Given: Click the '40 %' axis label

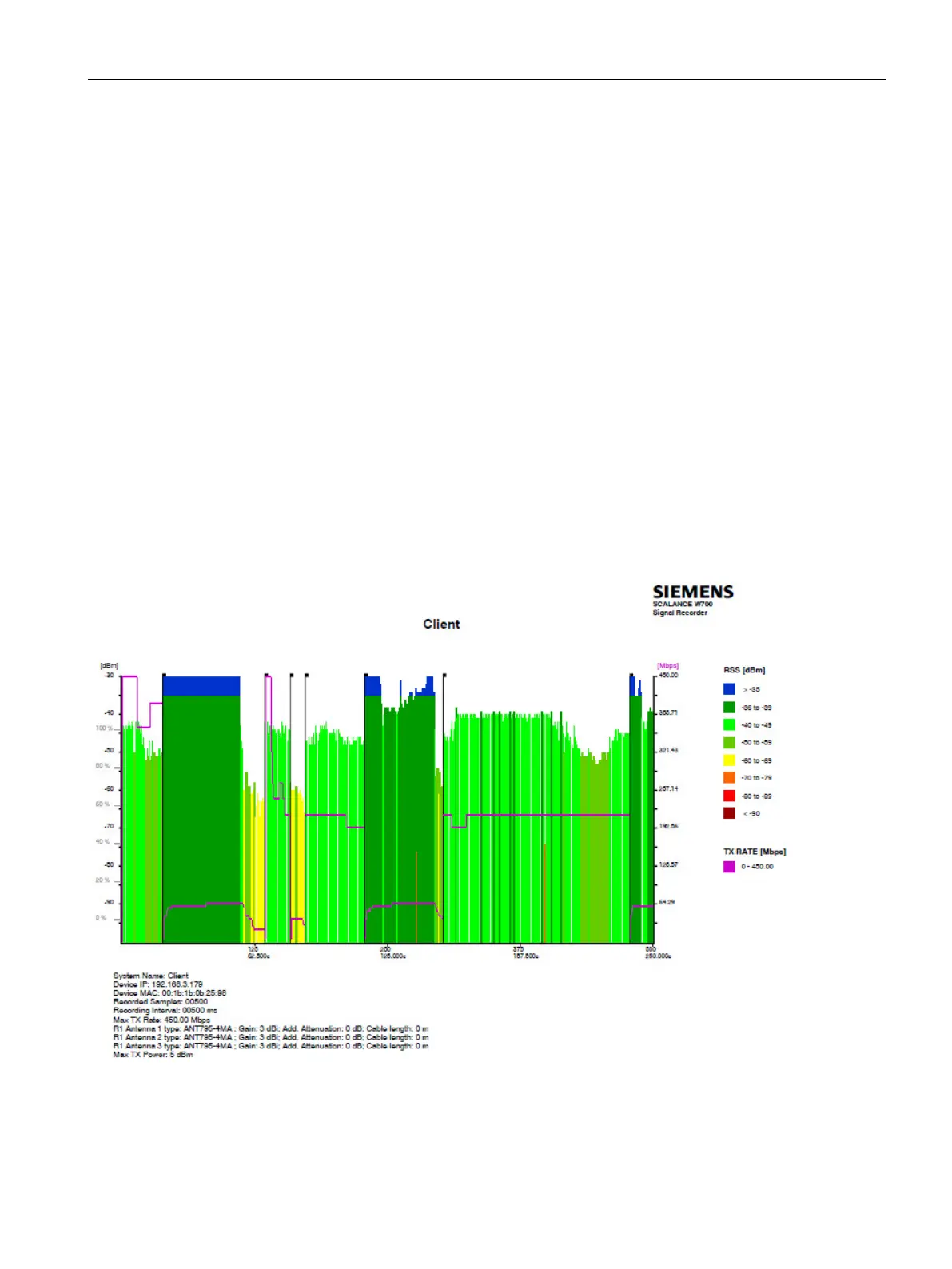Looking at the screenshot, I should [103, 842].
